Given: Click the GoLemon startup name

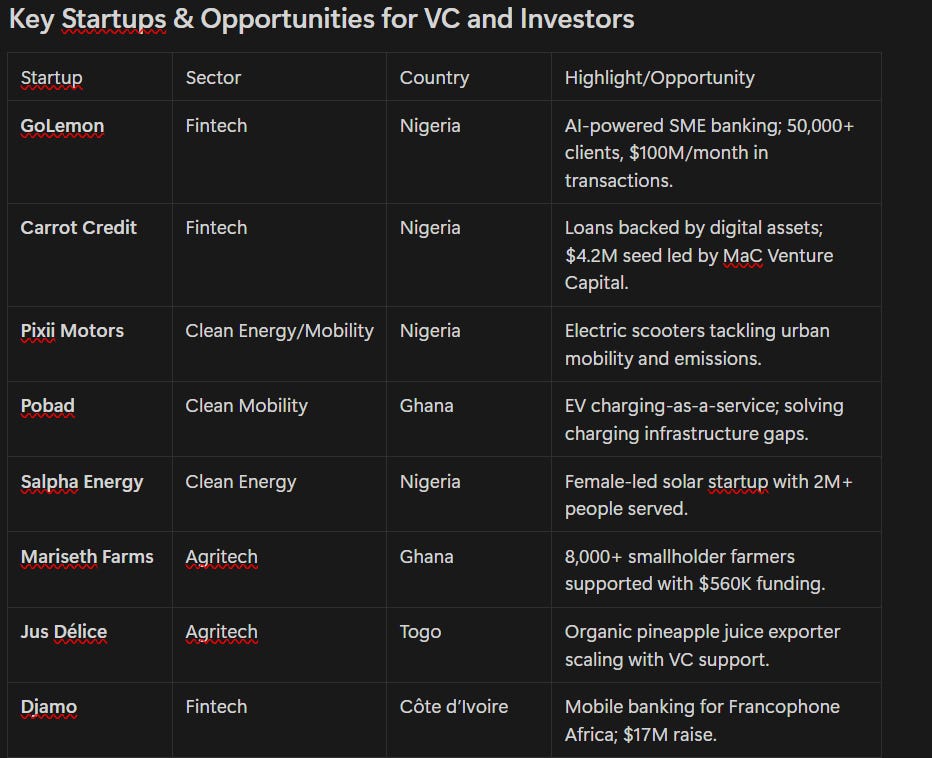Looking at the screenshot, I should (62, 125).
